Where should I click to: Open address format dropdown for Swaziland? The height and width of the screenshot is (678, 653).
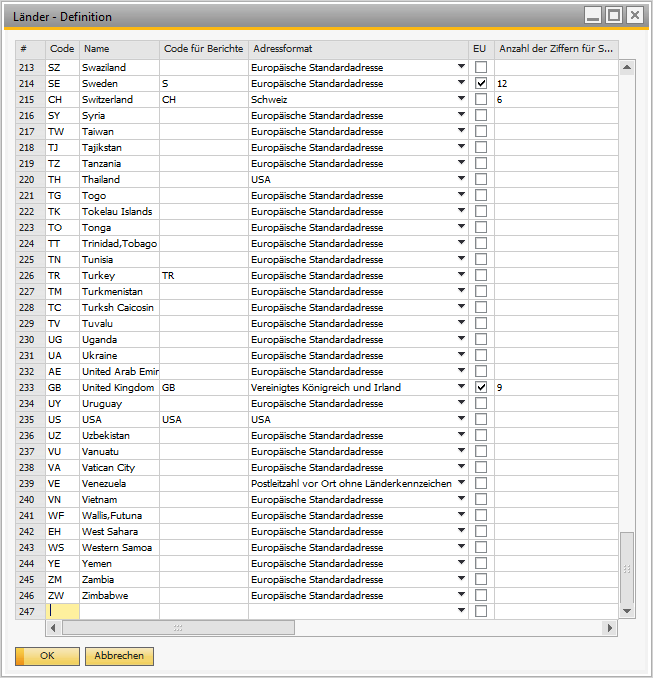(x=461, y=67)
